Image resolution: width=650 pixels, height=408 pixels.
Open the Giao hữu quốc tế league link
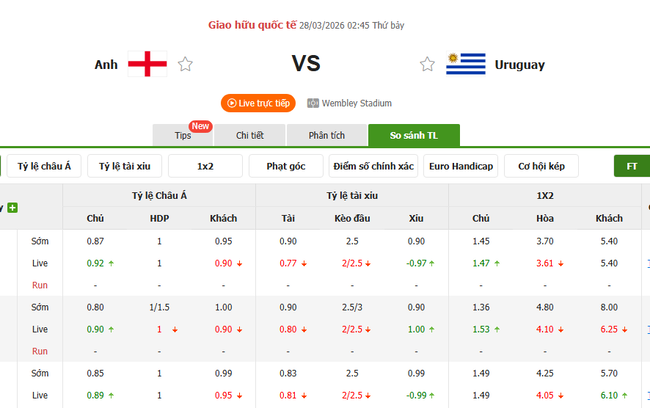[x=253, y=24]
